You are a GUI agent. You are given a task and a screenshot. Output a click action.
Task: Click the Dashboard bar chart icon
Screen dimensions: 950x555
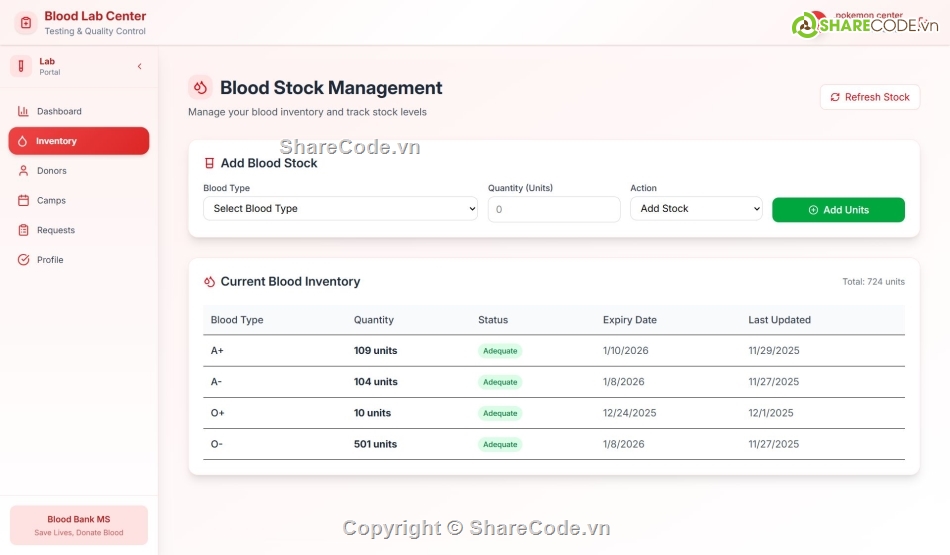click(x=23, y=111)
